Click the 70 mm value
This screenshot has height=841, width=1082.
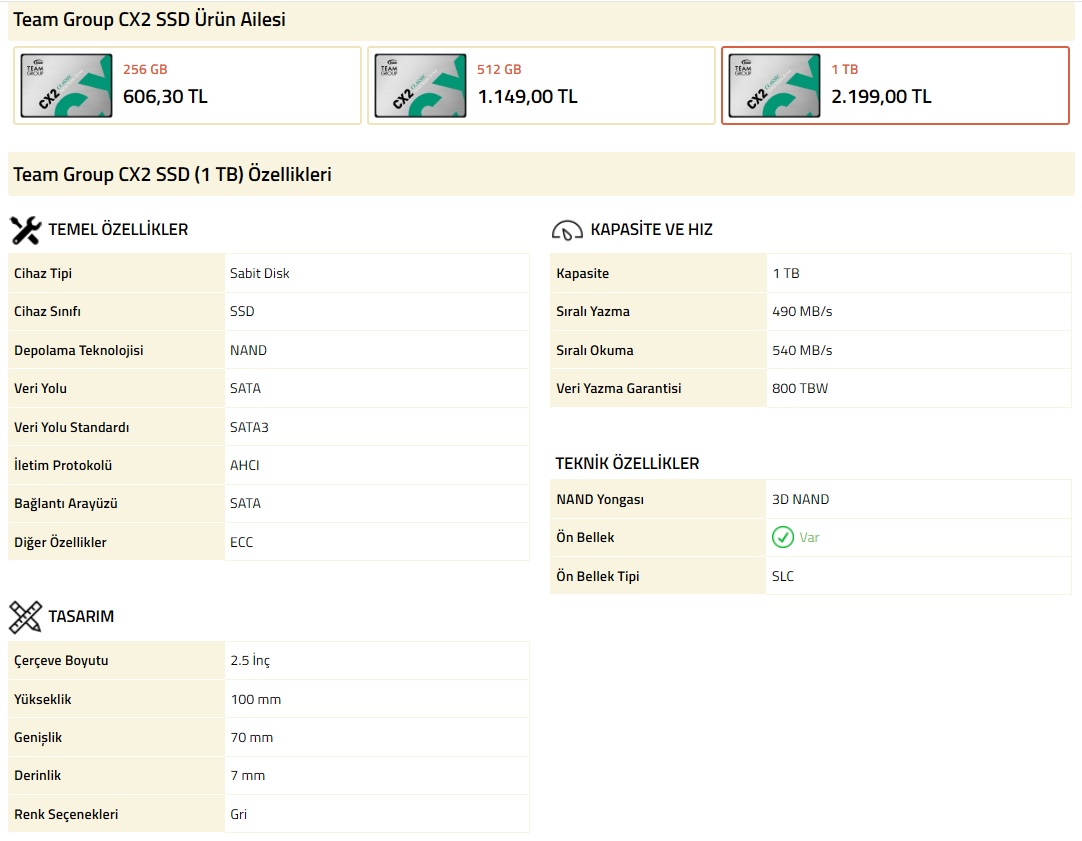[x=251, y=738]
